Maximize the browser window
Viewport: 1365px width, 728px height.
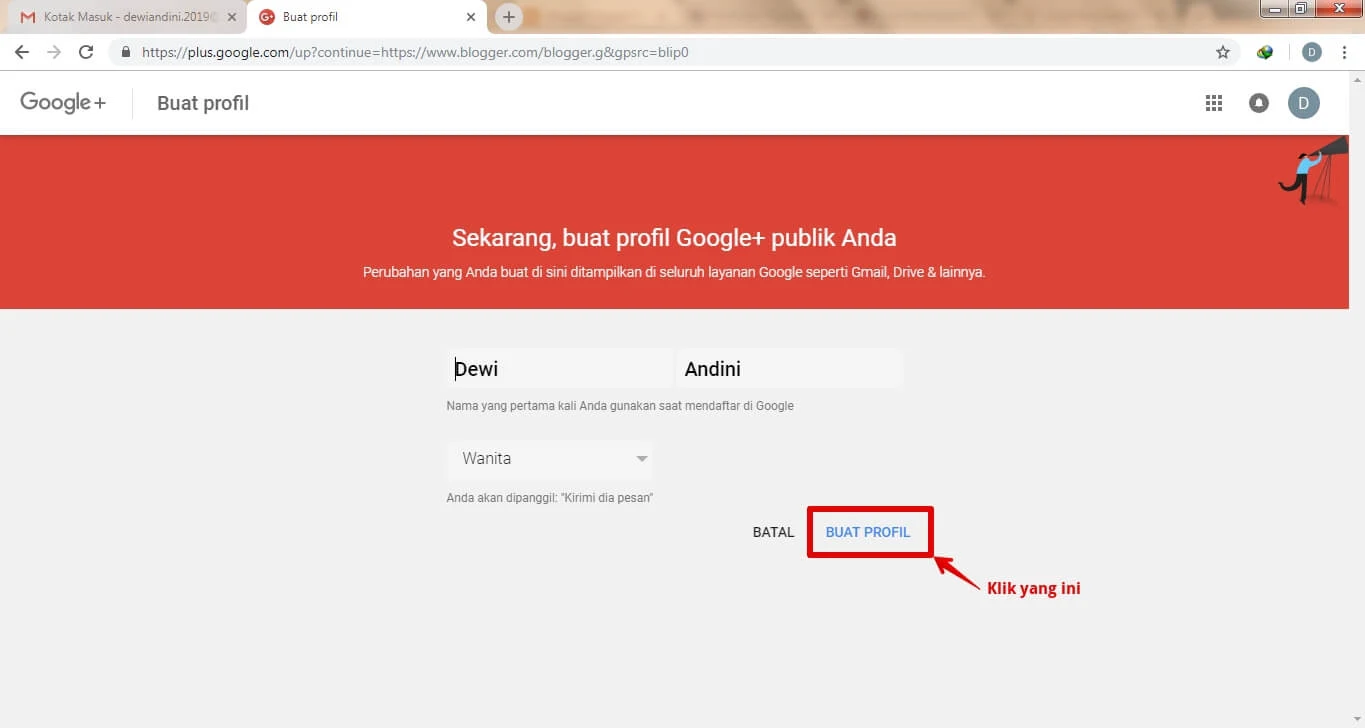[x=1300, y=9]
